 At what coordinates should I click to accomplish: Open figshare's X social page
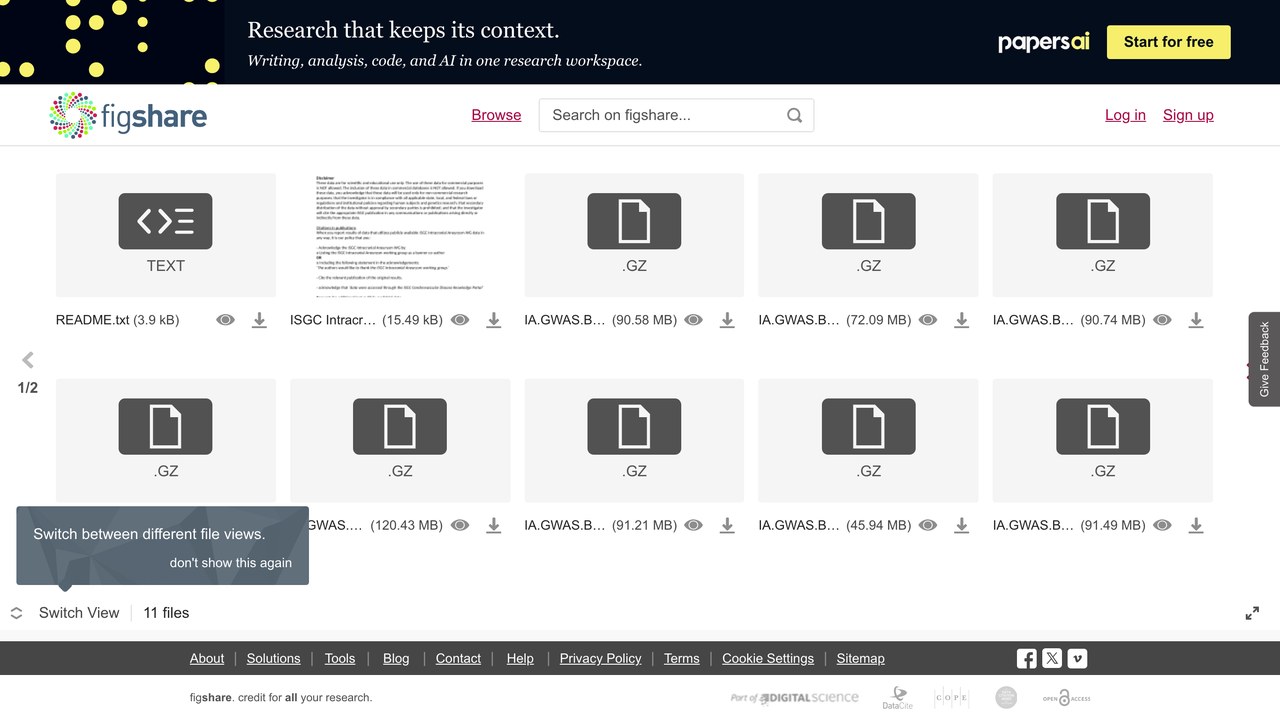tap(1052, 658)
